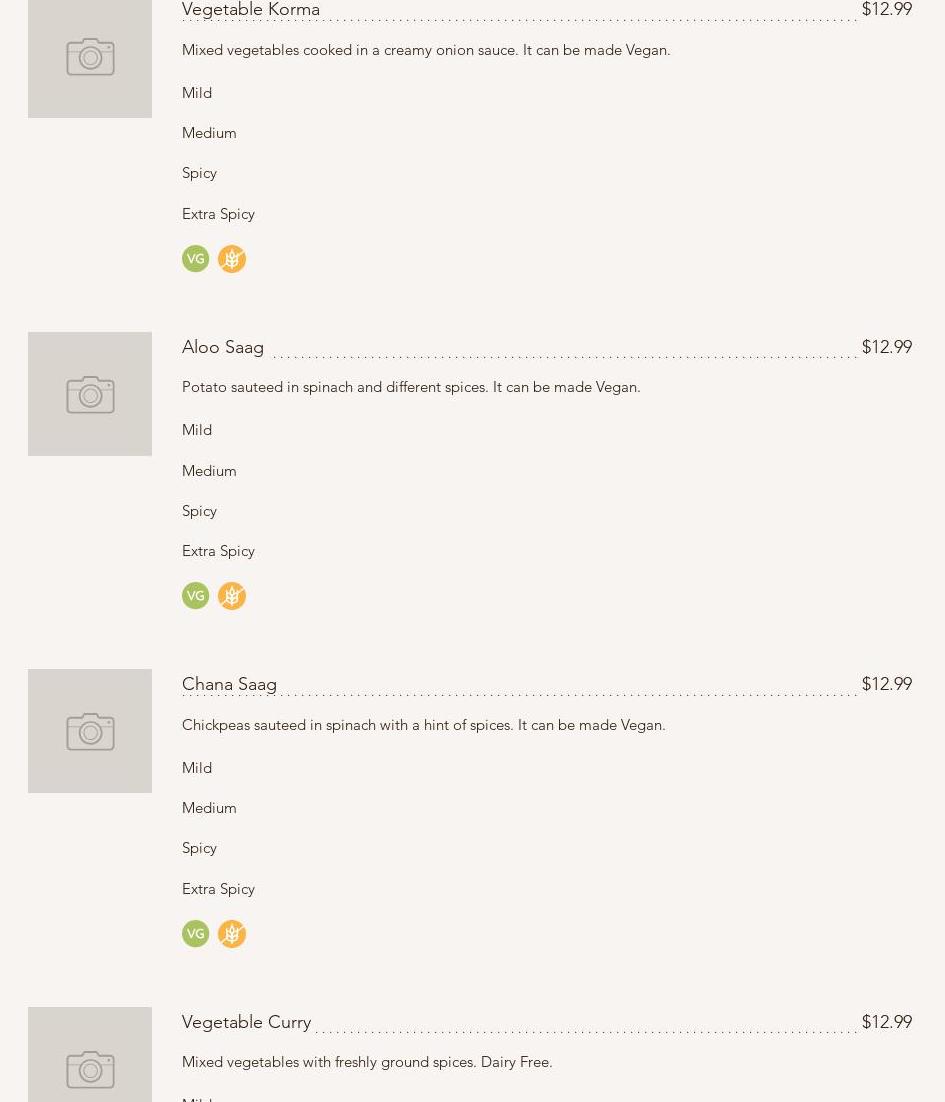Open the Vegetable Curry dish title
The width and height of the screenshot is (945, 1102).
point(246,1022)
